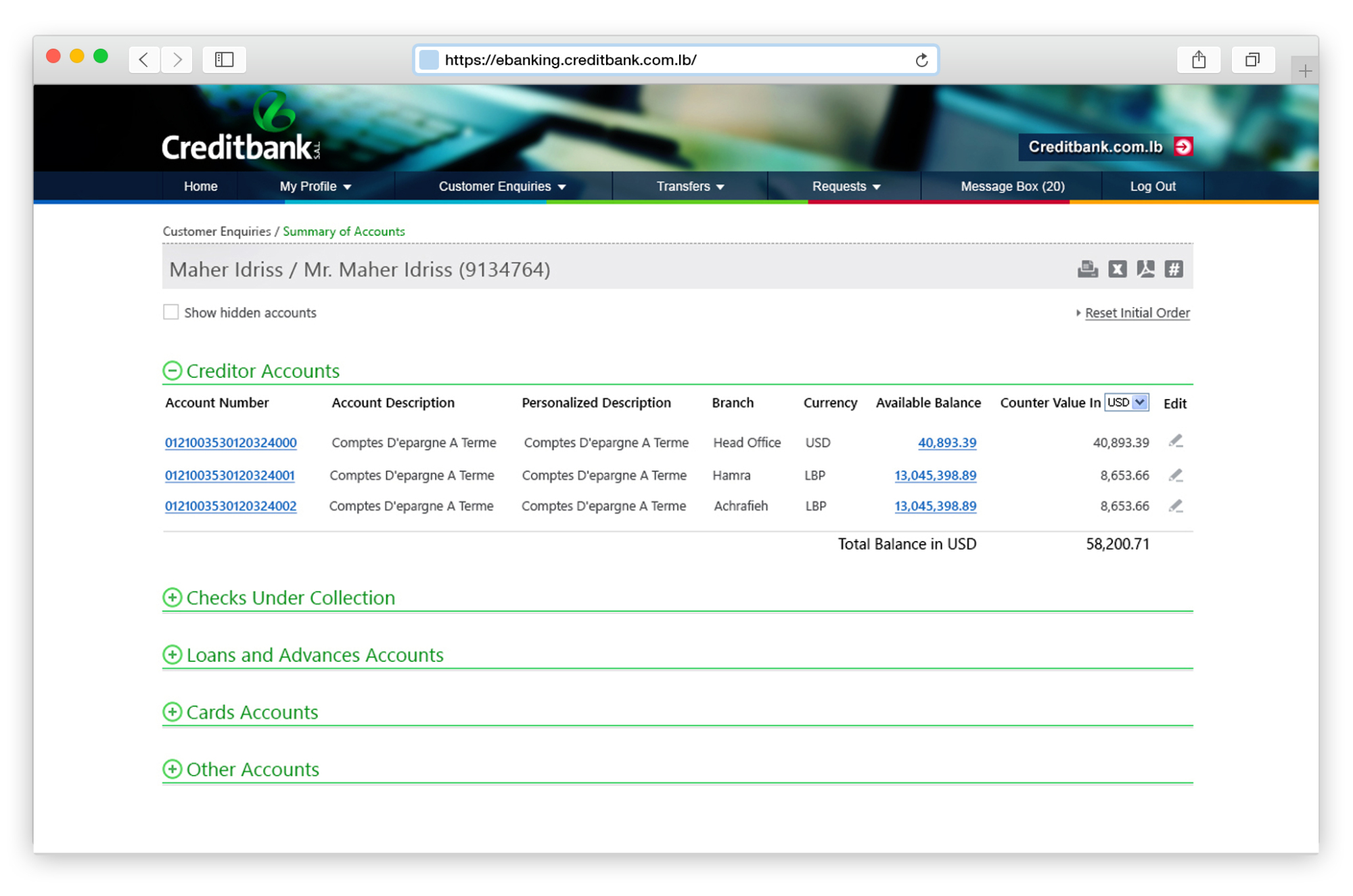
Task: Click Log Out in navigation
Action: [x=1153, y=186]
